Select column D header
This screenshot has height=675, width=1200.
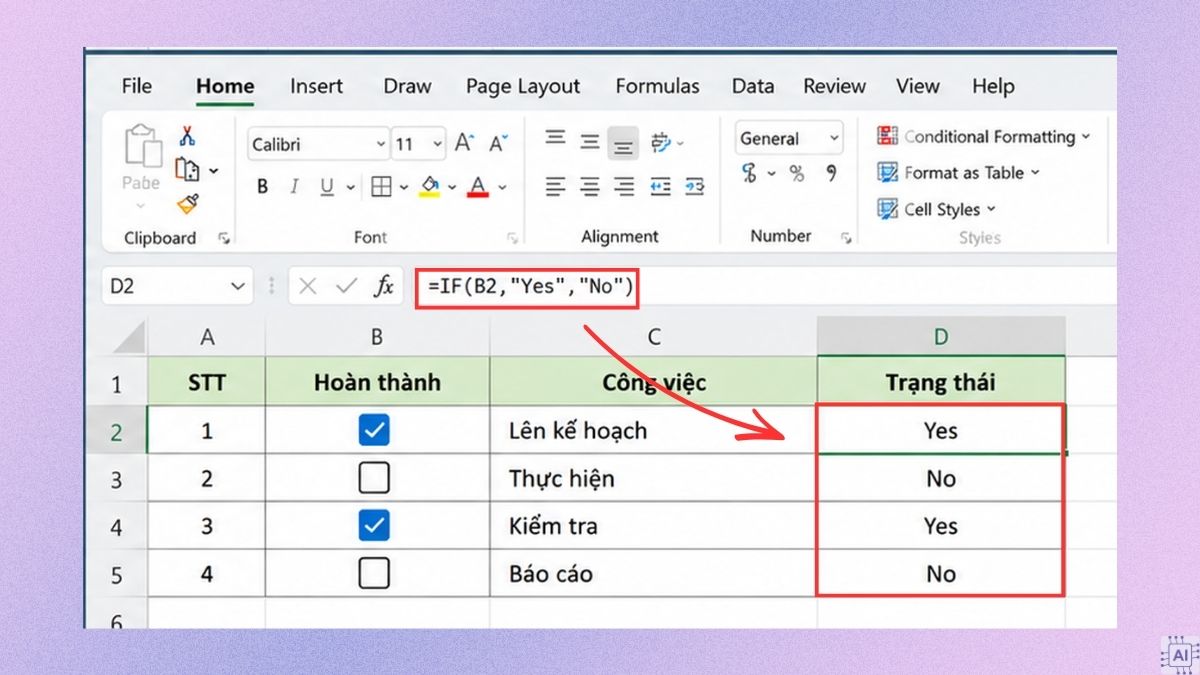point(941,337)
